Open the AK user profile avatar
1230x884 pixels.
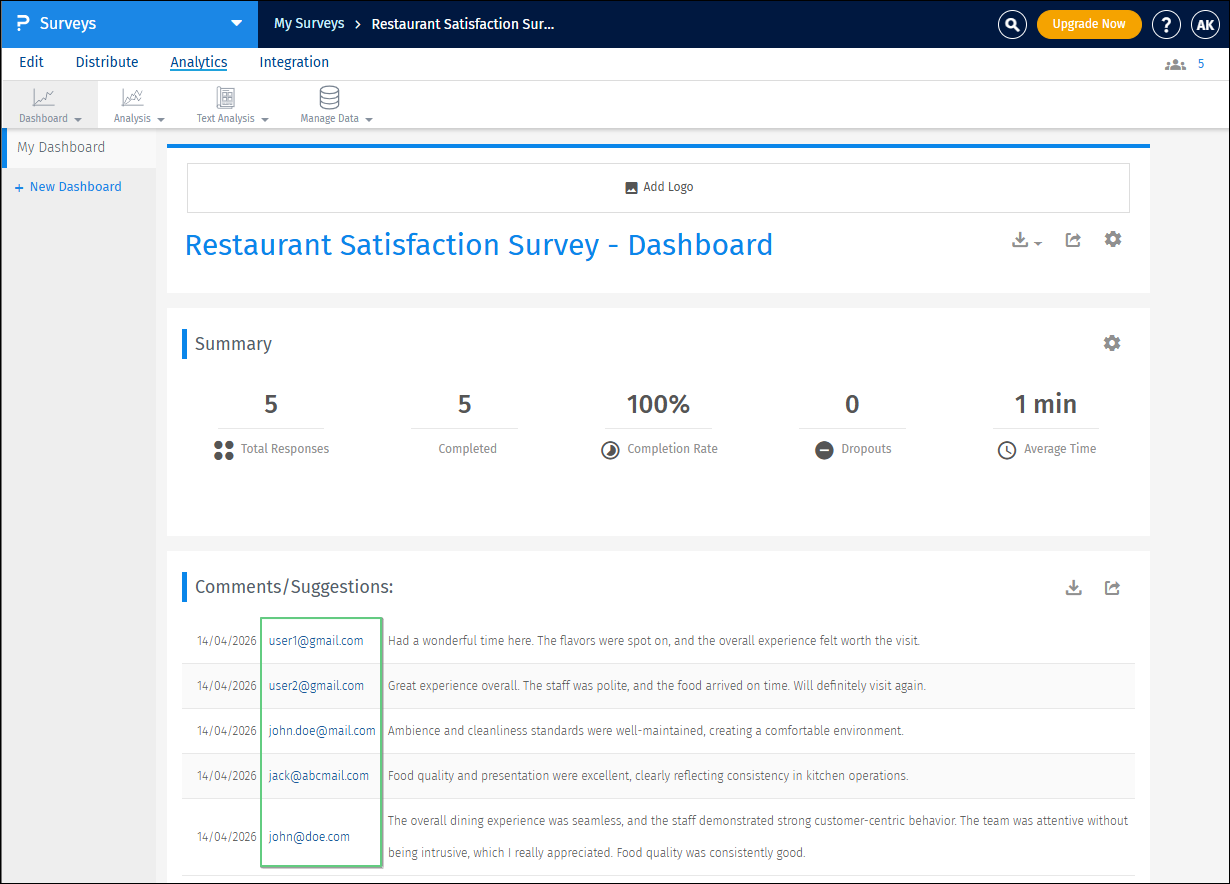[x=1205, y=25]
